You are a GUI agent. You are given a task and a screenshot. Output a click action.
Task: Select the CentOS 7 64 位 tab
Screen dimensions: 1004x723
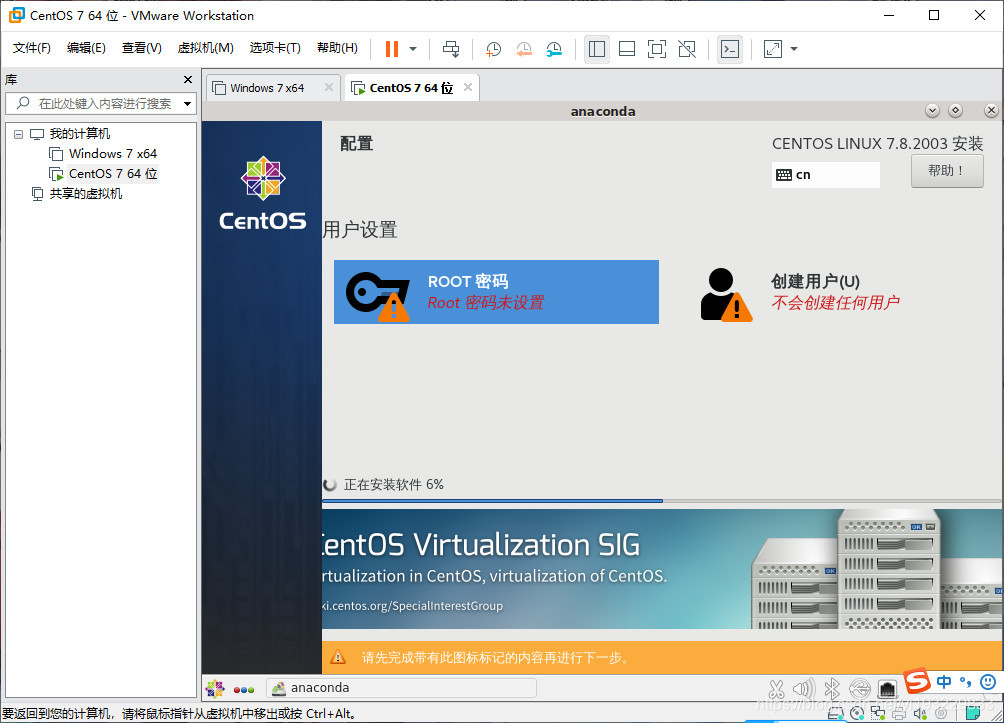coord(410,88)
